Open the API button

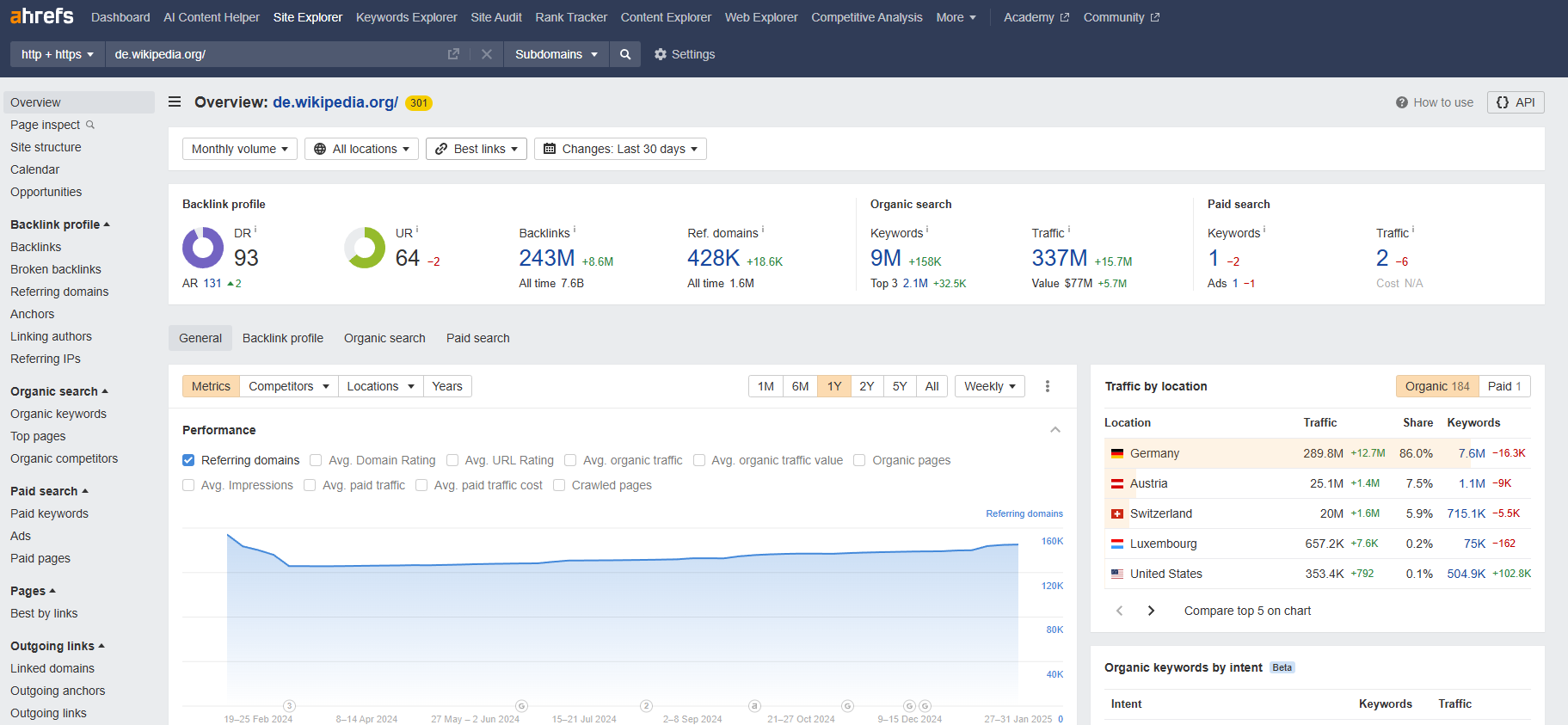pos(1516,102)
